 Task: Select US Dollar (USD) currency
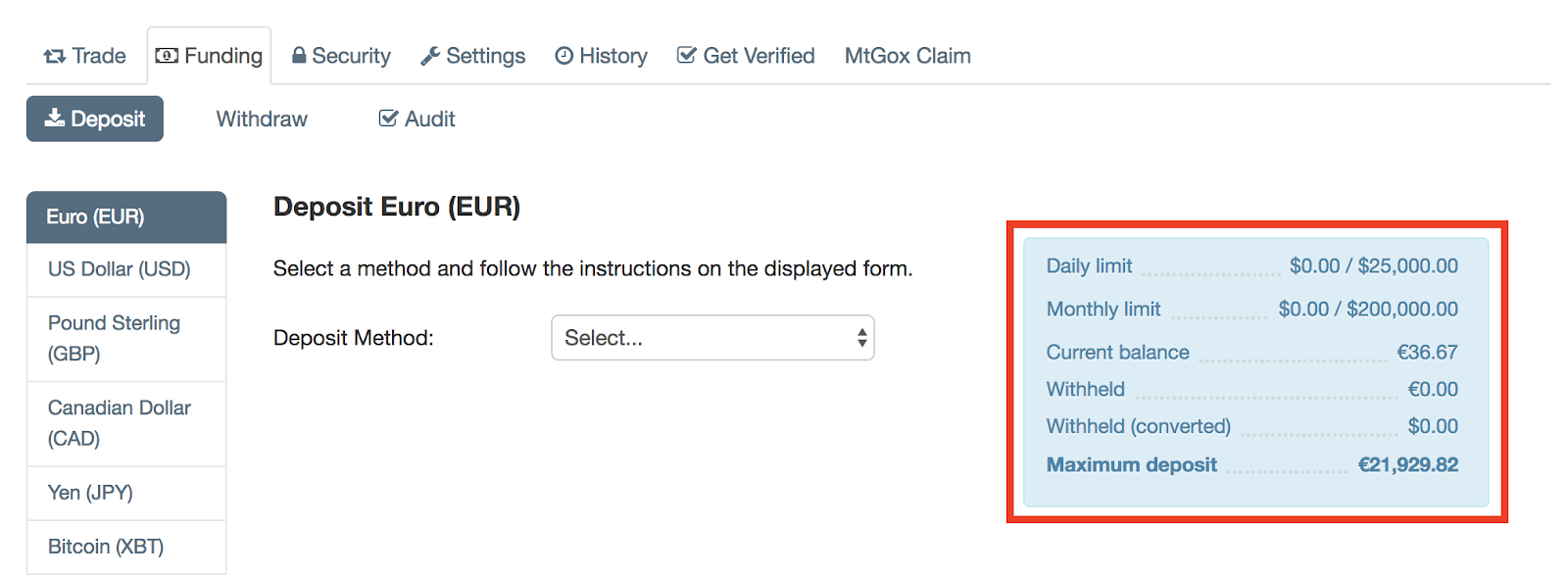tap(126, 269)
